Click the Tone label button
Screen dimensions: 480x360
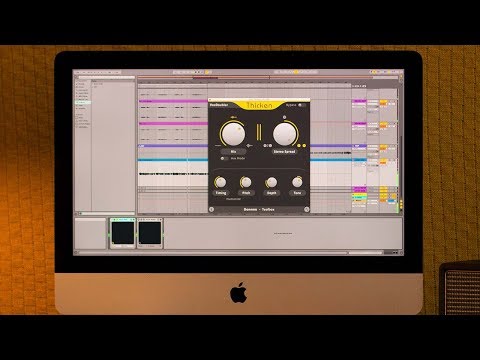click(x=297, y=193)
